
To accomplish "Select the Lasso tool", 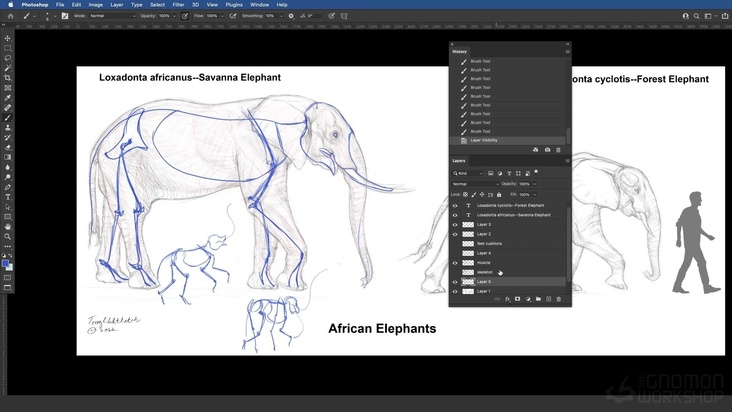I will point(7,58).
